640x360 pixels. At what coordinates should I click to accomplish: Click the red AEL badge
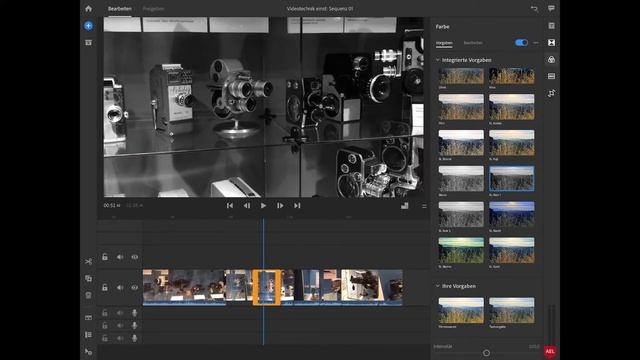click(550, 351)
